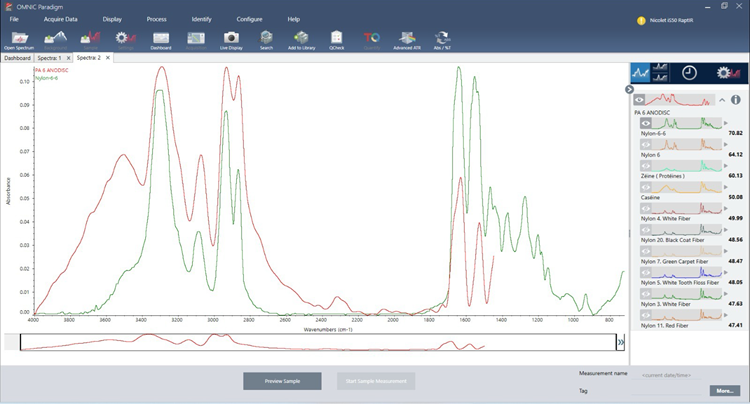Click the Add to Library icon
Image resolution: width=750 pixels, height=404 pixels.
(301, 38)
